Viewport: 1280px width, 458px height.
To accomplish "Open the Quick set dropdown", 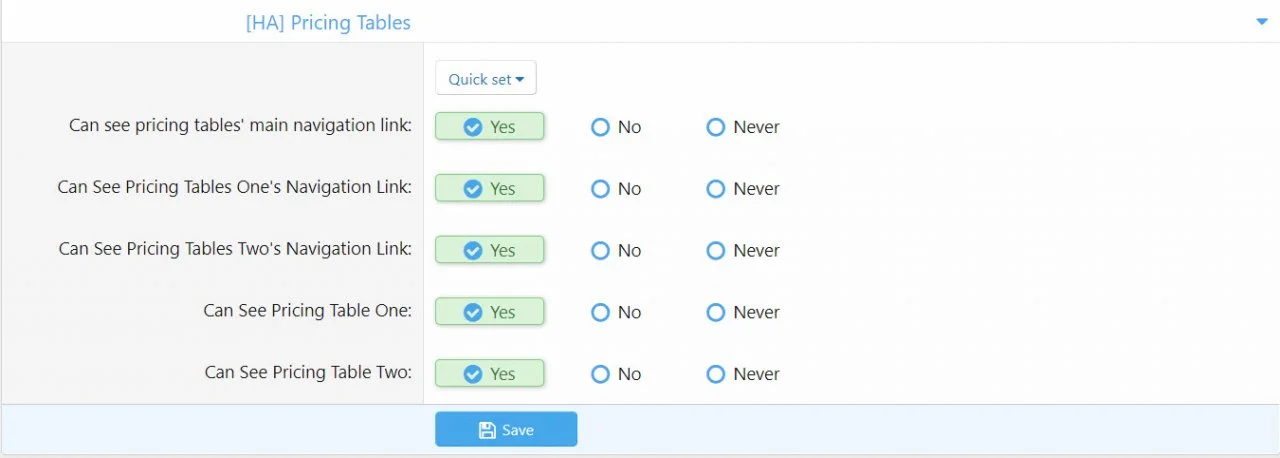I will 486,79.
